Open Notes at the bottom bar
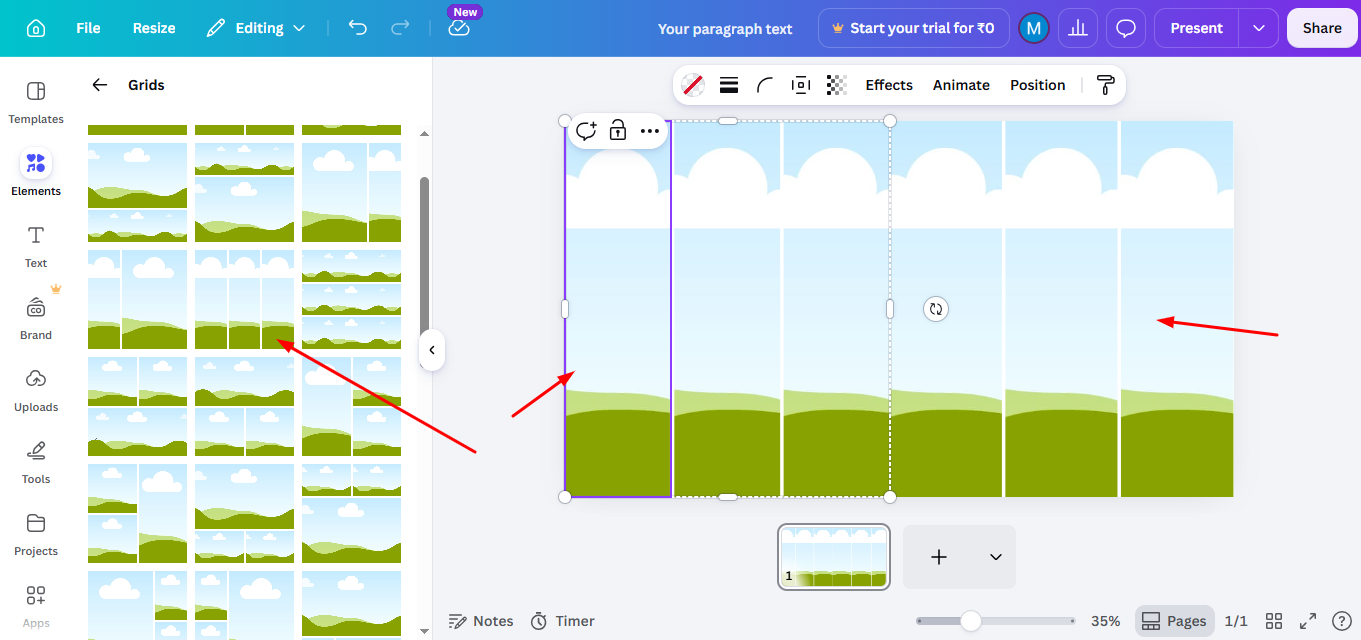This screenshot has height=640, width=1361. click(481, 621)
